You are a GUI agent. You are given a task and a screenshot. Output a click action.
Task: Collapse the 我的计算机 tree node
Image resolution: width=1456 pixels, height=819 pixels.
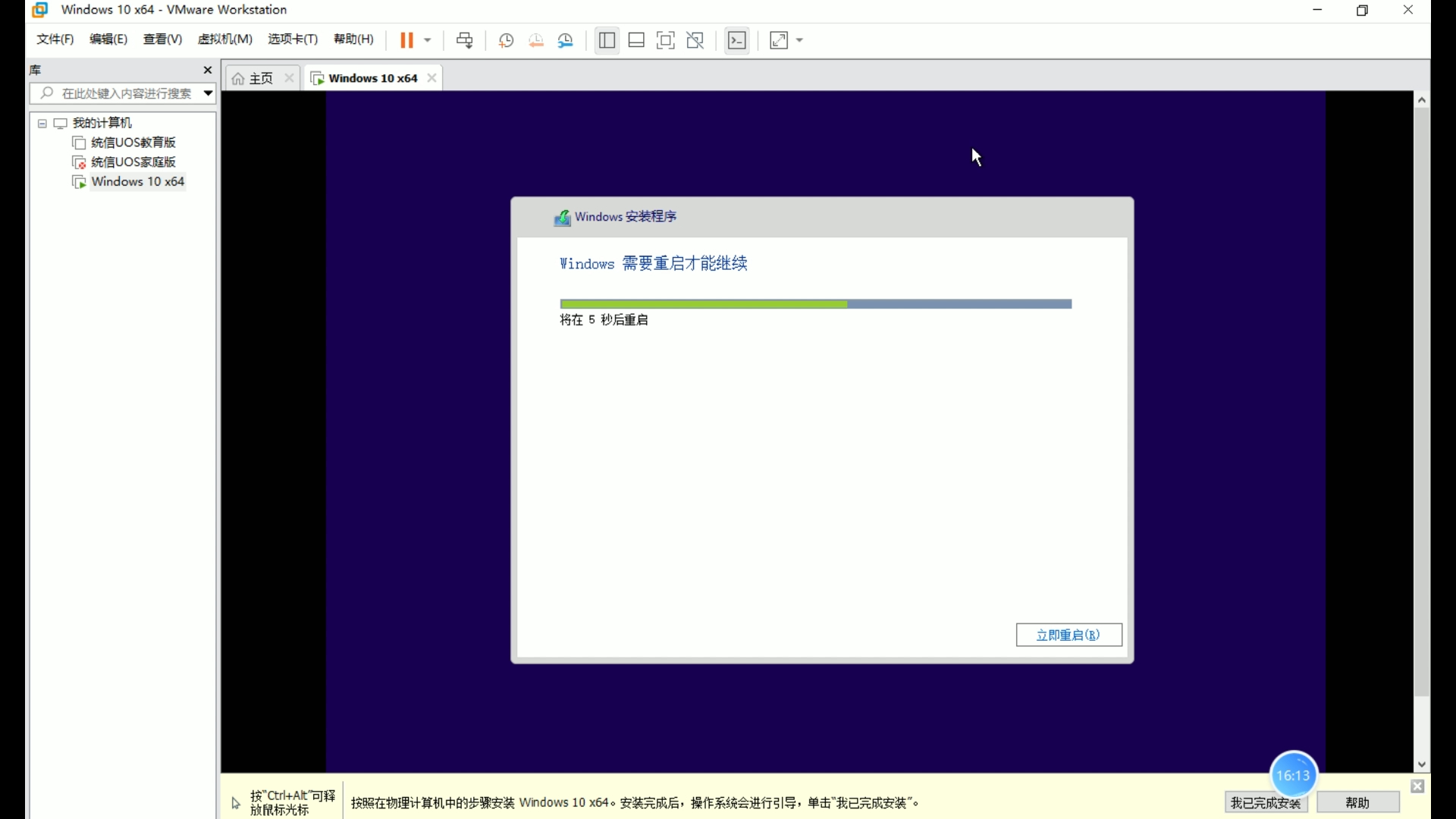pyautogui.click(x=42, y=123)
